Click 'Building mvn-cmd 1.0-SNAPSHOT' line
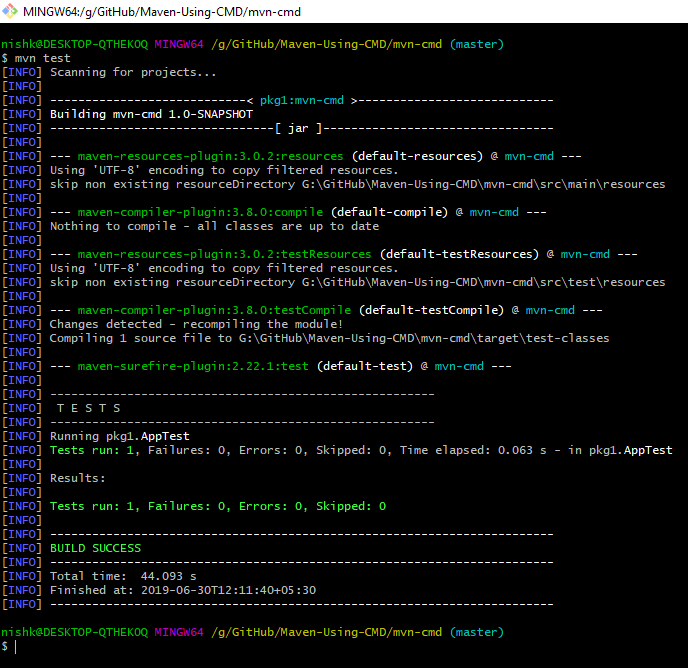The height and width of the screenshot is (668, 688). click(151, 115)
